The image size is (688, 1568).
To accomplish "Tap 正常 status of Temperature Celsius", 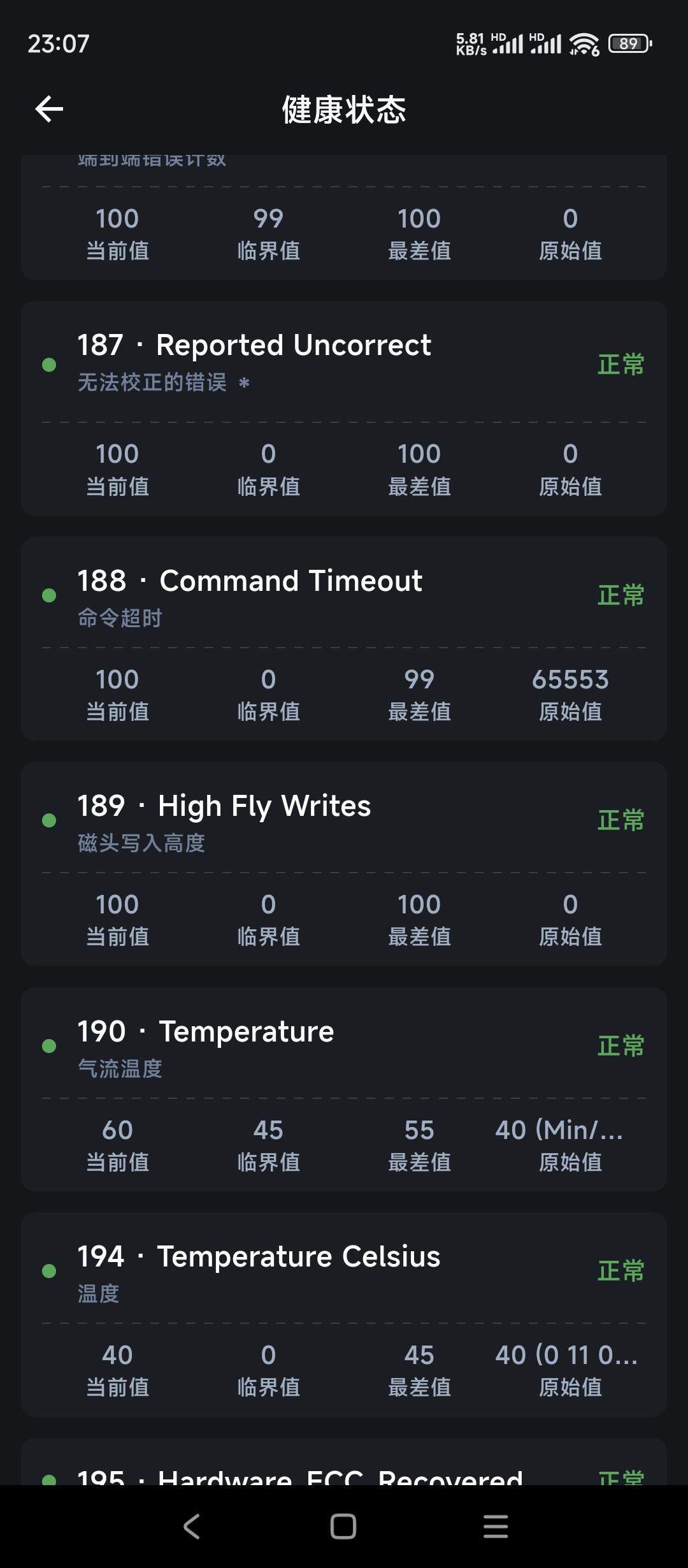I will point(621,1271).
